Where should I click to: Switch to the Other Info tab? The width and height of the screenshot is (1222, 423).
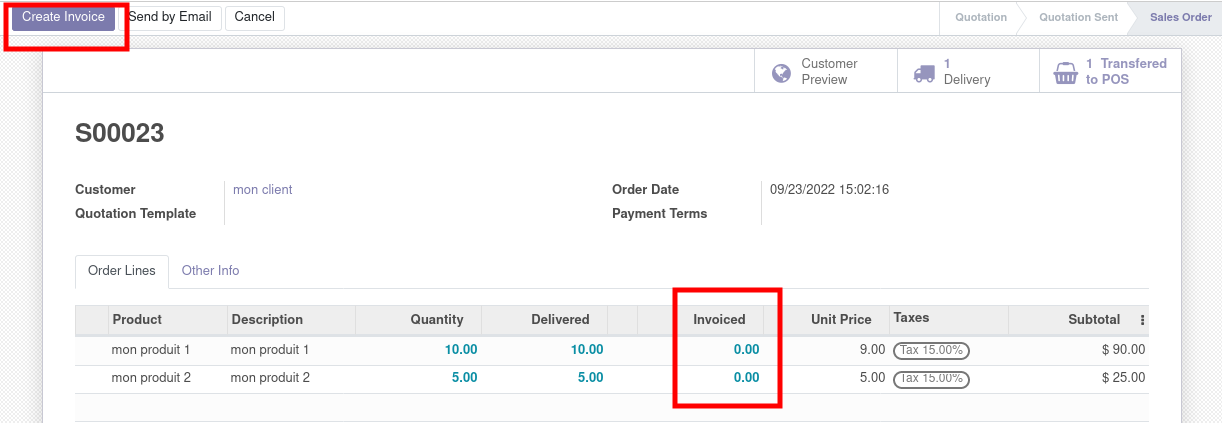coord(210,271)
